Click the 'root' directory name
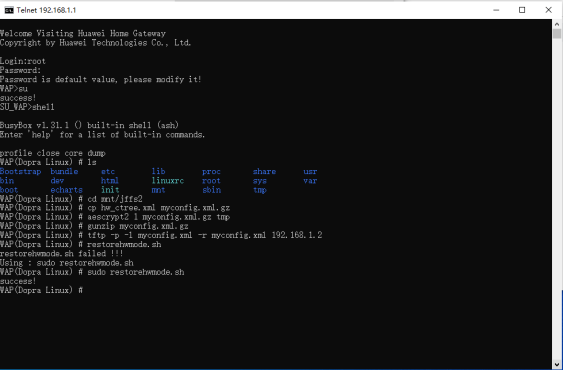563x370 pixels. (211, 181)
